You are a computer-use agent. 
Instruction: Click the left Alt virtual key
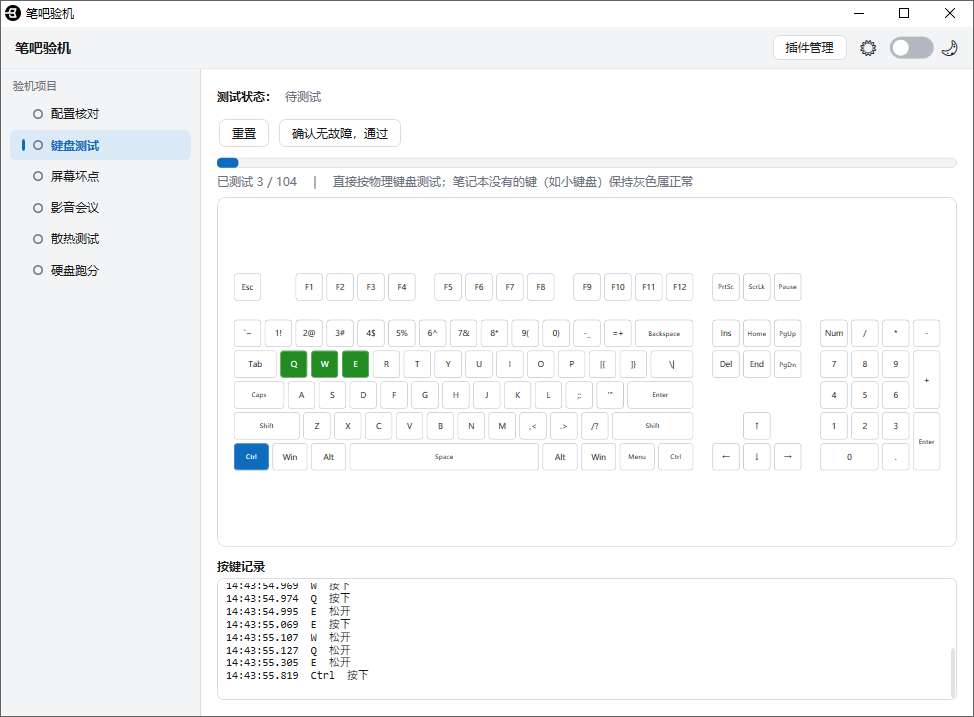point(329,457)
